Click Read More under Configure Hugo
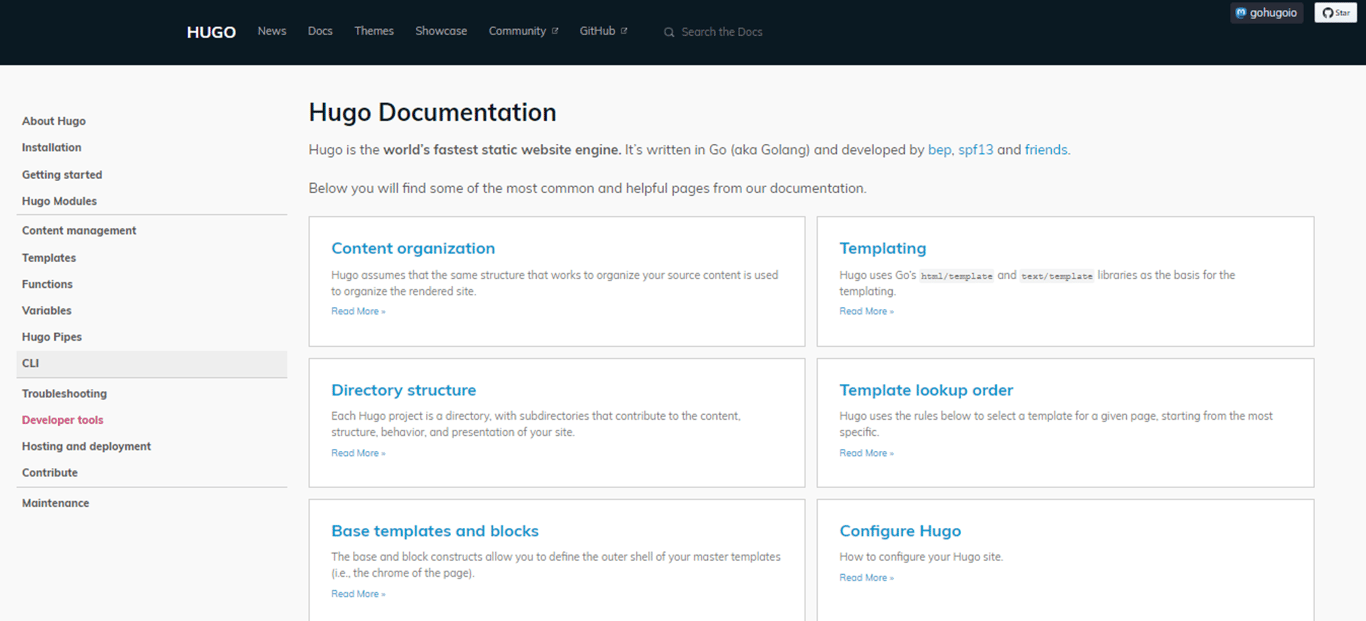The image size is (1366, 621). 867,577
